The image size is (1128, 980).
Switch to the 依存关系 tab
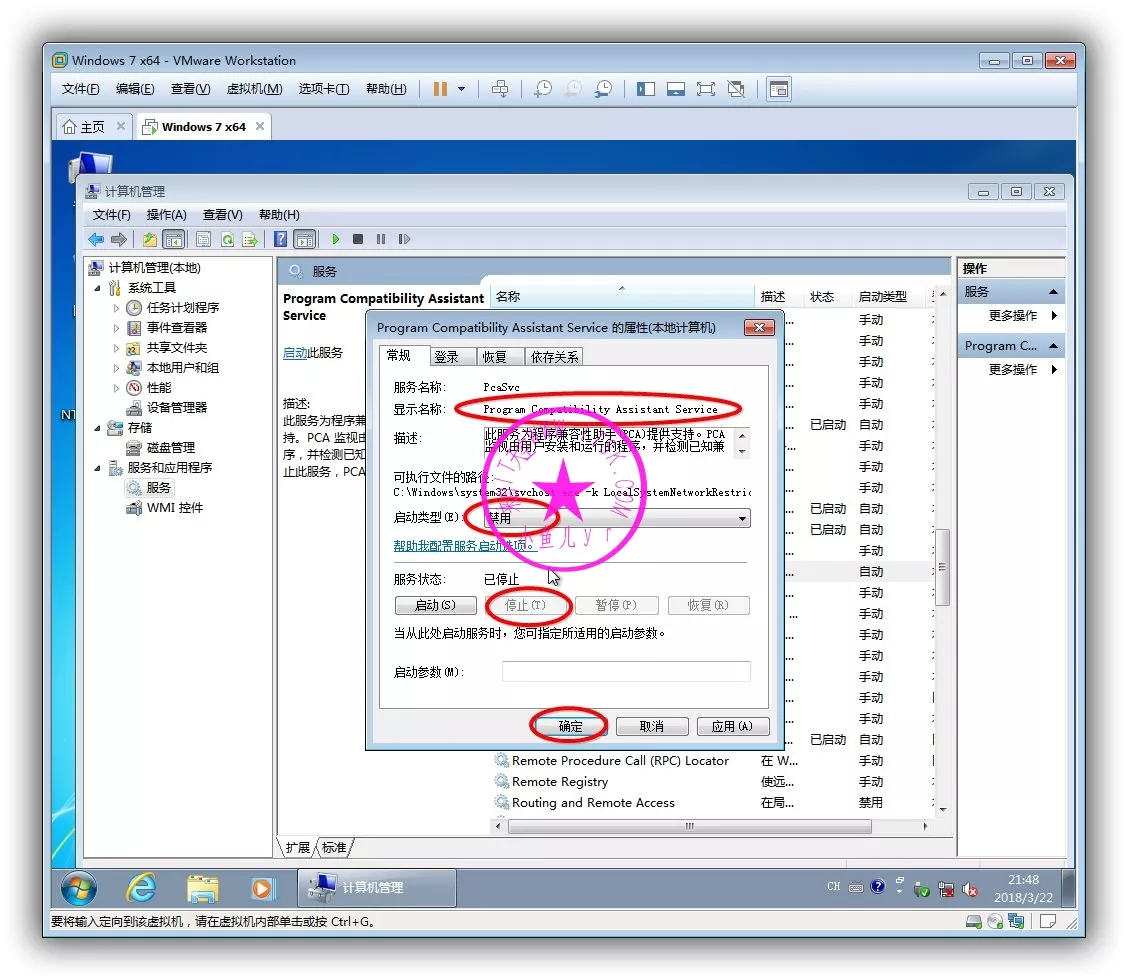(555, 357)
